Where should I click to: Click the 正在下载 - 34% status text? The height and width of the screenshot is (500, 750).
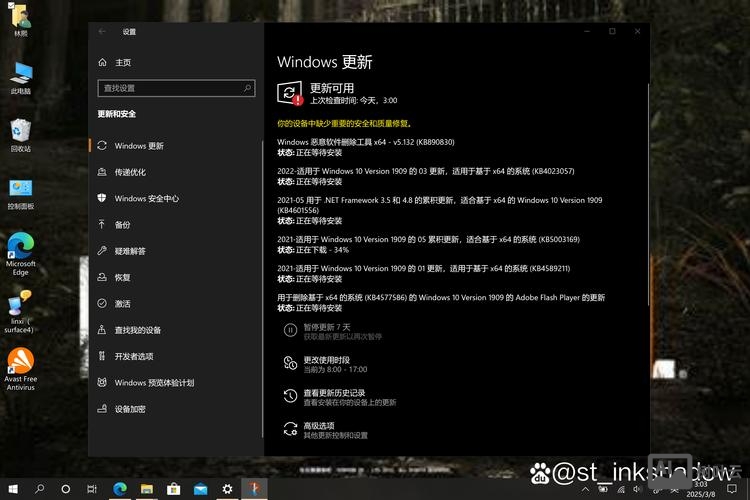coord(322,250)
